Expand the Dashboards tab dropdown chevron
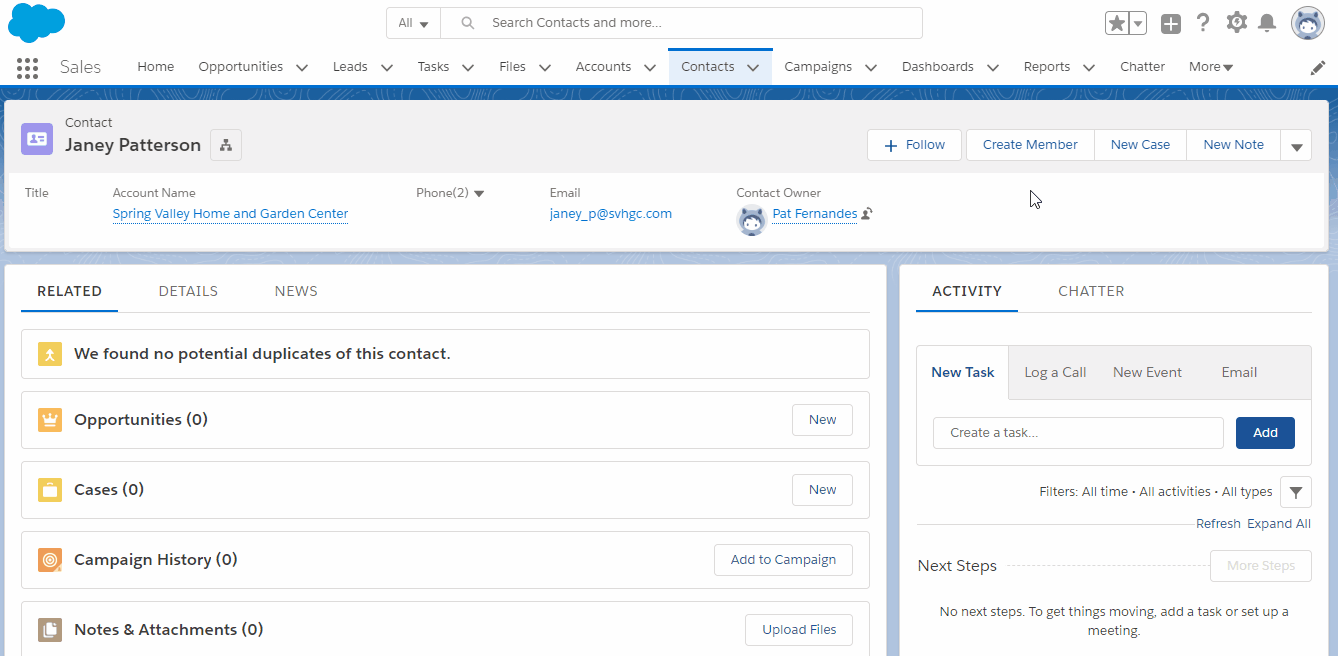 [993, 67]
